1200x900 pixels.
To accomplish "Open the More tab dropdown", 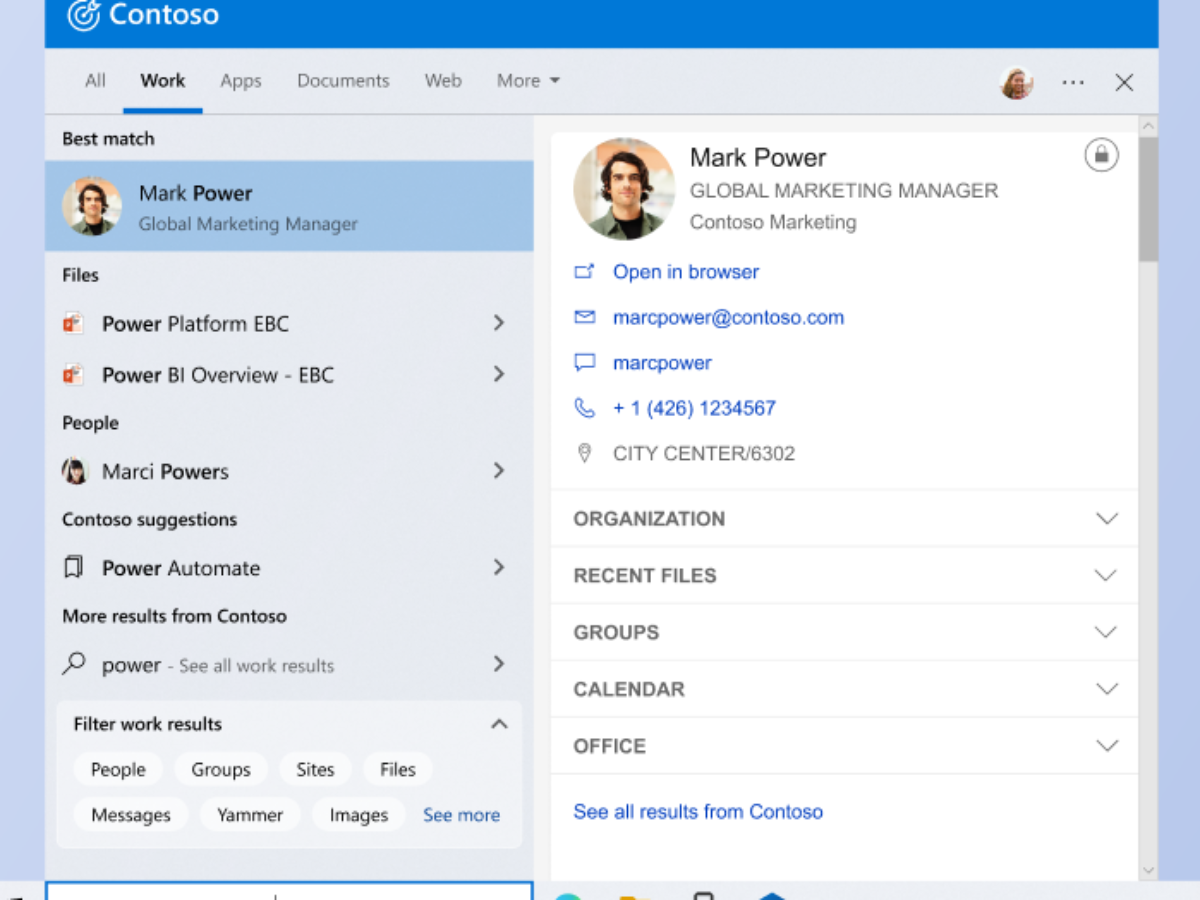I will pyautogui.click(x=527, y=80).
